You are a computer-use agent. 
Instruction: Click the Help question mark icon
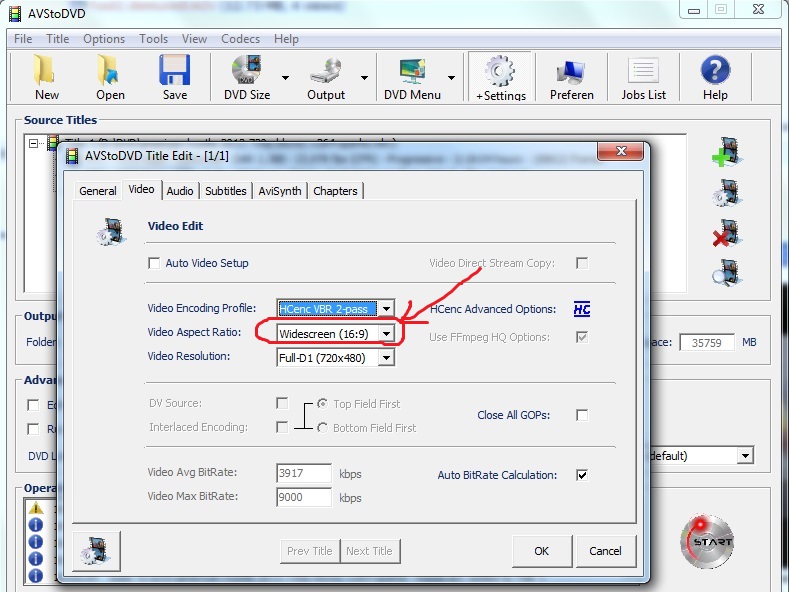715,78
